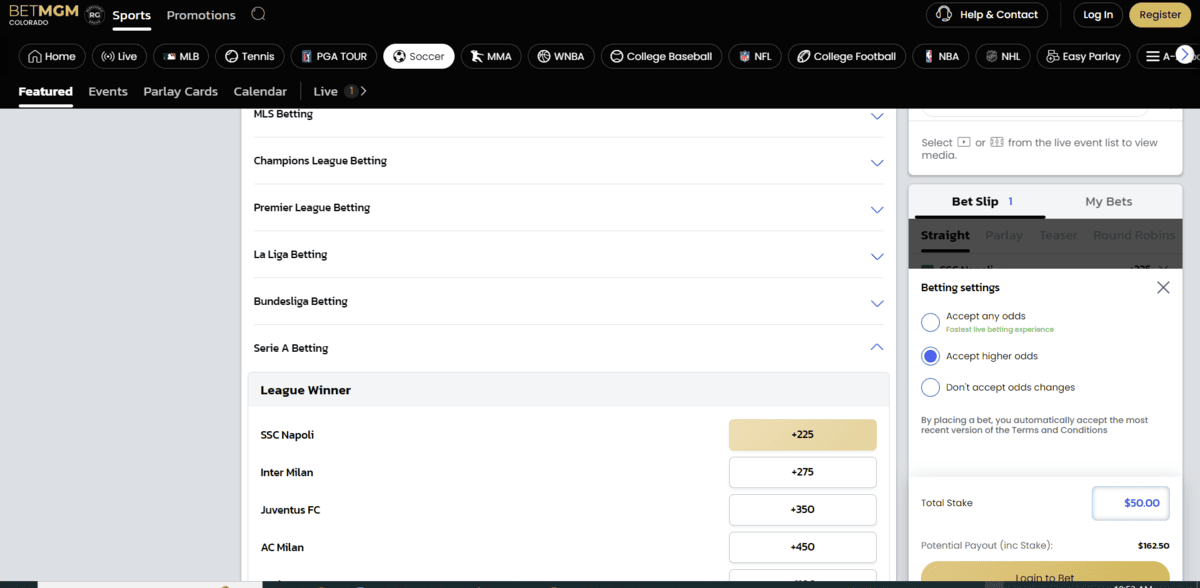Open the Promotions top tab

point(201,15)
